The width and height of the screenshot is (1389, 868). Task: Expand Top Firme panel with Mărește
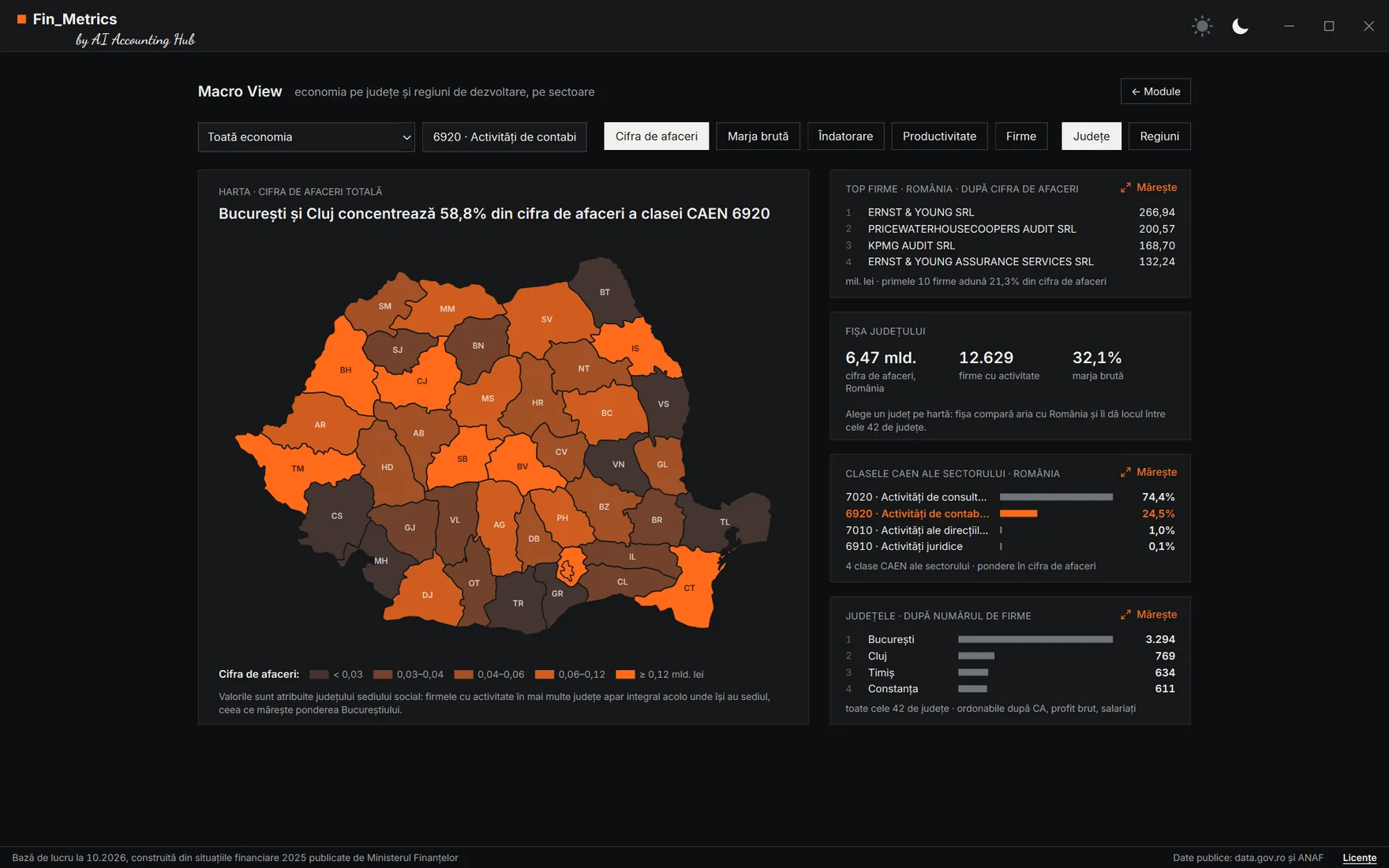pyautogui.click(x=1148, y=188)
